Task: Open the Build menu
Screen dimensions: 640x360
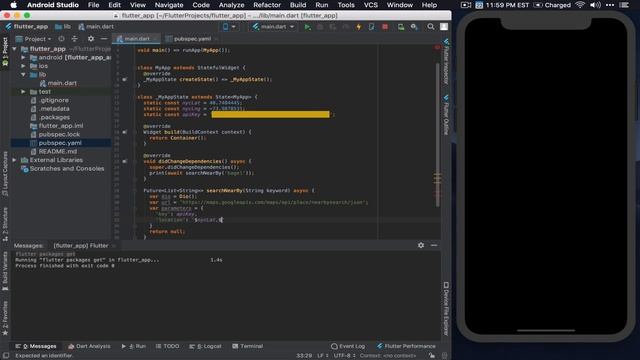Action: pyautogui.click(x=298, y=5)
